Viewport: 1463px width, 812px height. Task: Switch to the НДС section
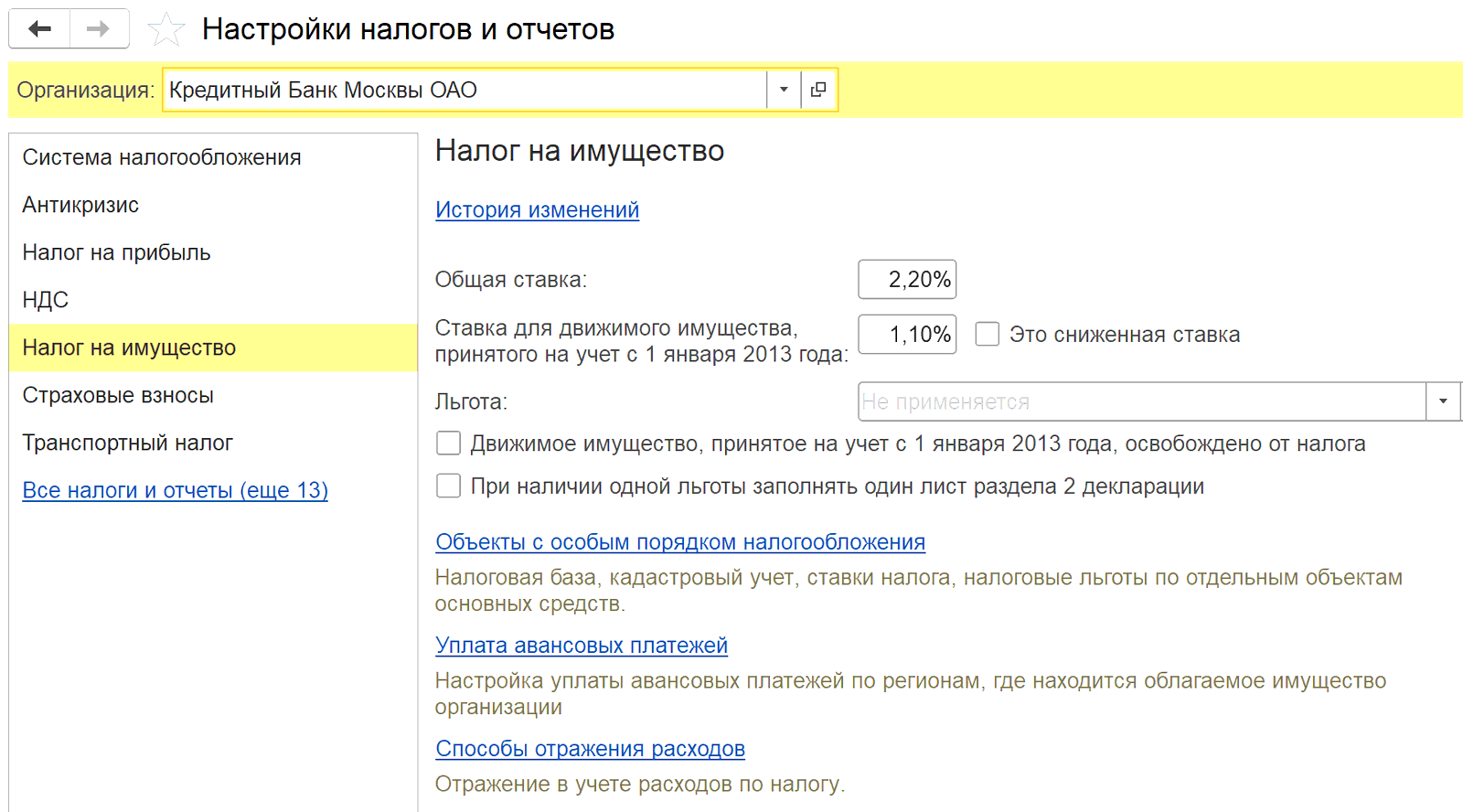[46, 300]
